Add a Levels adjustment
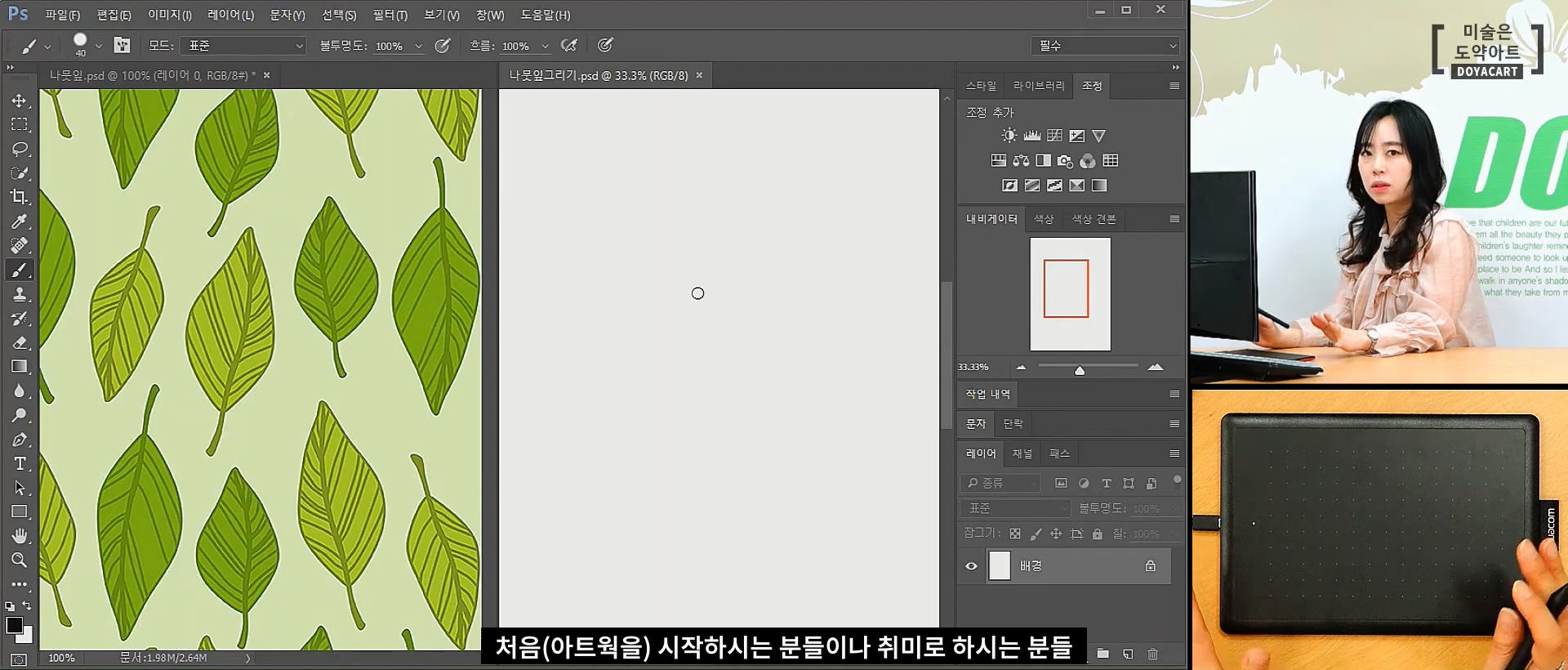This screenshot has height=670, width=1568. pos(1032,136)
